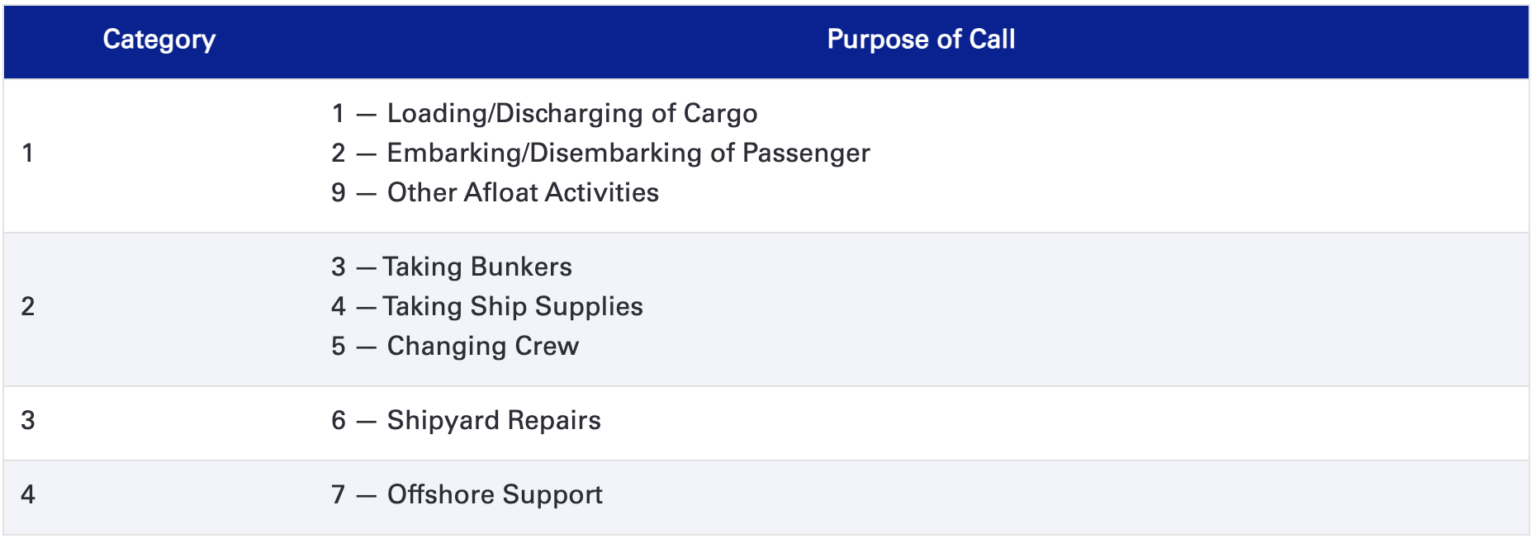Select the Other Afloat Activities line
1536x543 pixels.
coord(522,193)
